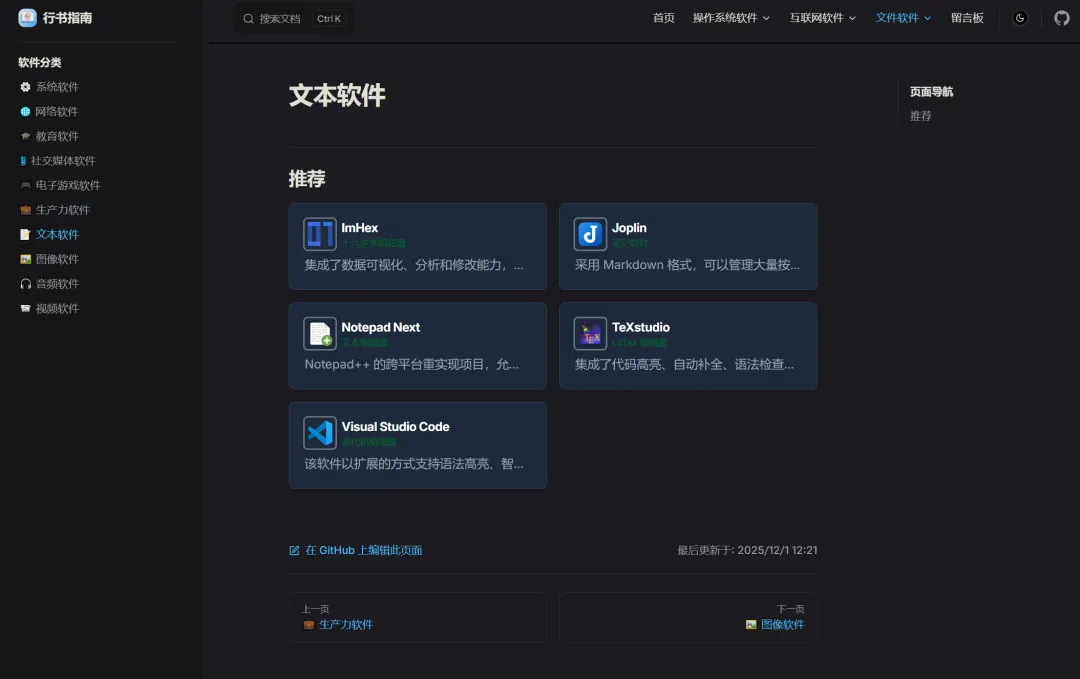Click the 最后更新于 2025/12/1 12:21 text

[747, 550]
